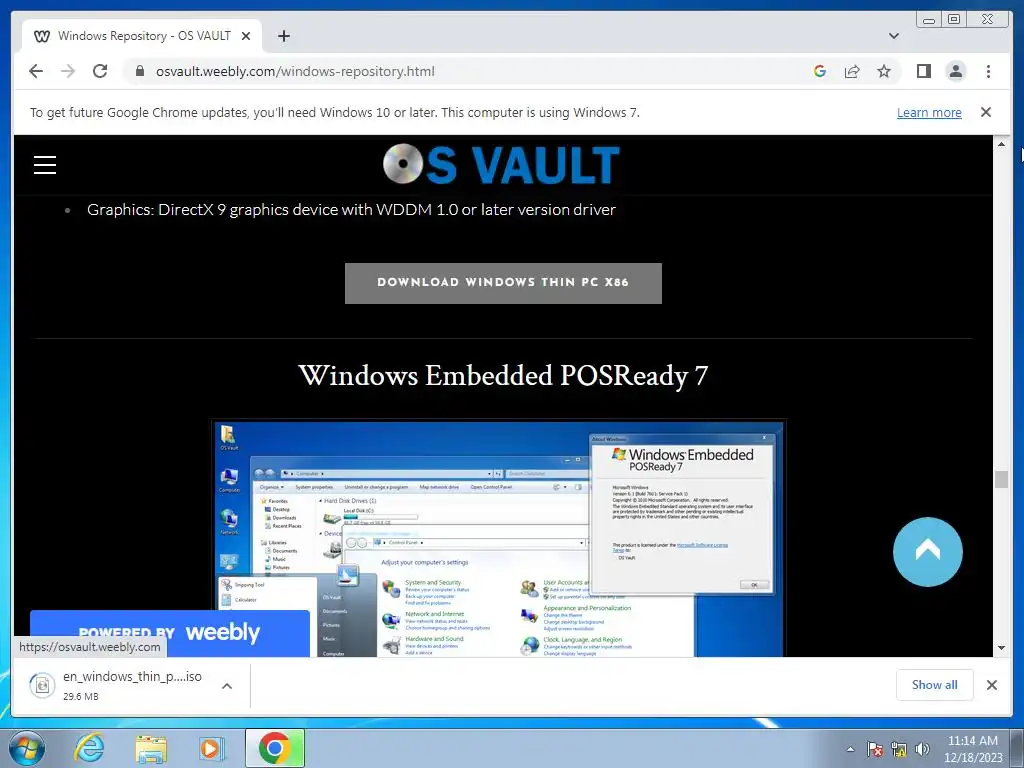
Task: Share this page using share icon
Action: coord(852,71)
